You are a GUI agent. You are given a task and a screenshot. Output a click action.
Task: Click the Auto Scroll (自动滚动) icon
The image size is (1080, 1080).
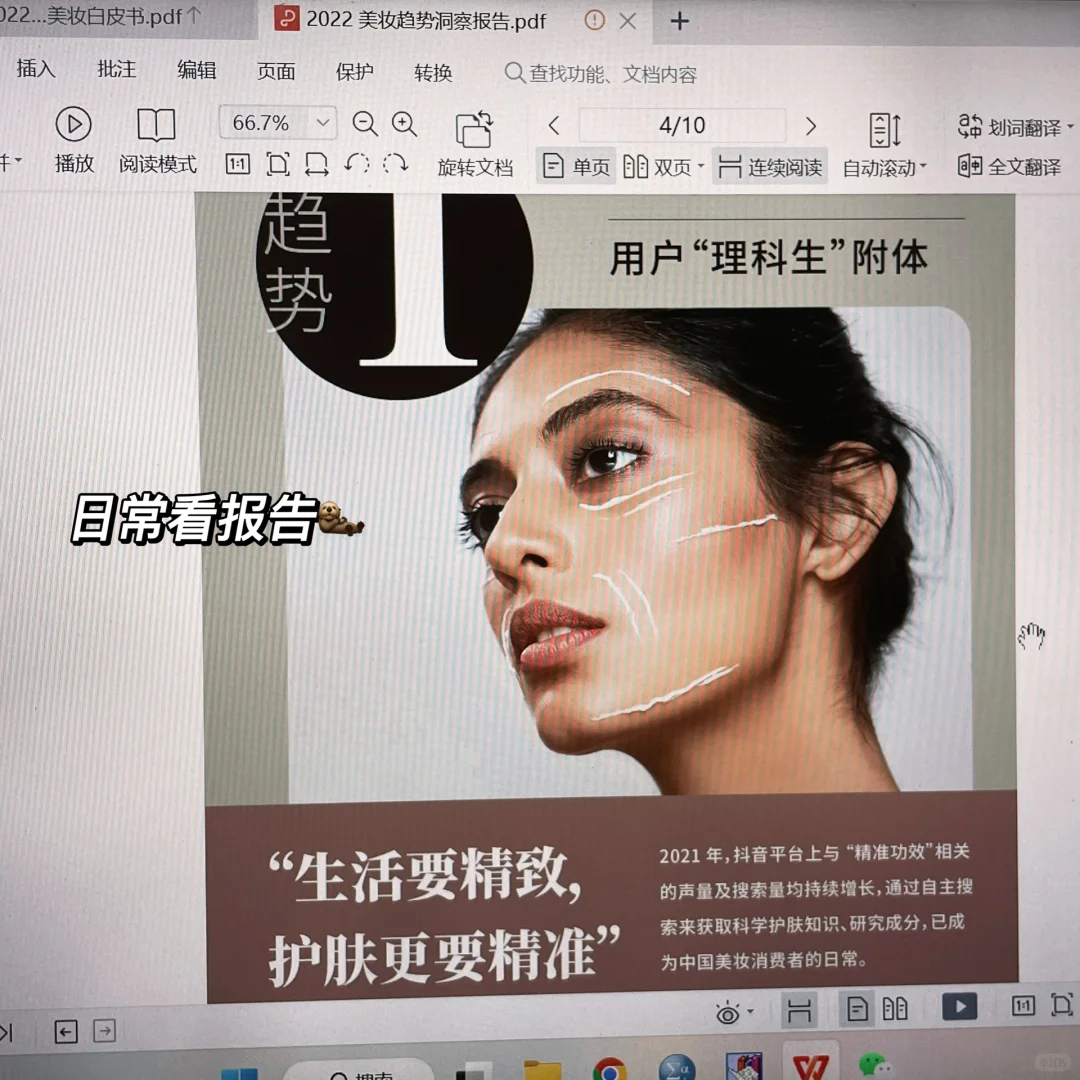pos(885,129)
